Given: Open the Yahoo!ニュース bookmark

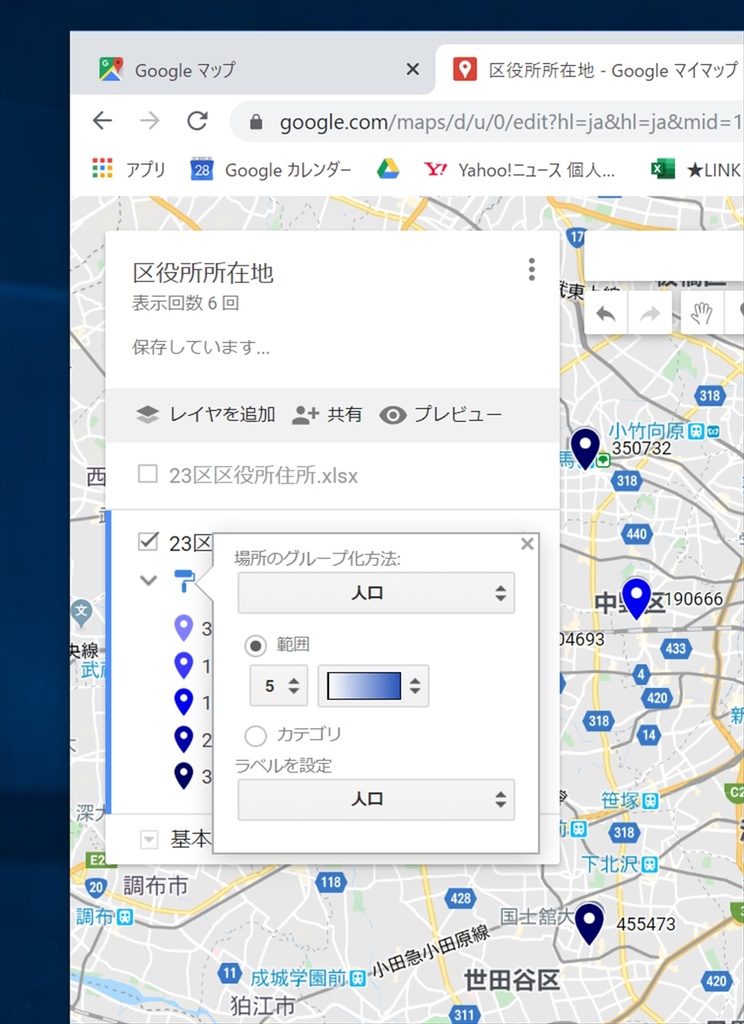Looking at the screenshot, I should 519,170.
